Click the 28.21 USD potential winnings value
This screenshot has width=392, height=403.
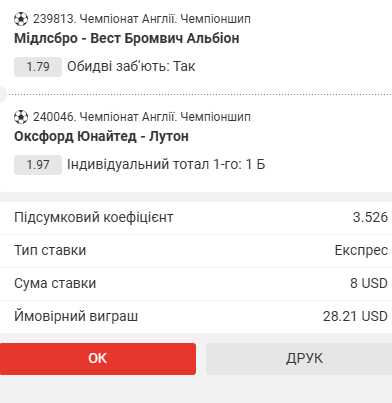[355, 316]
